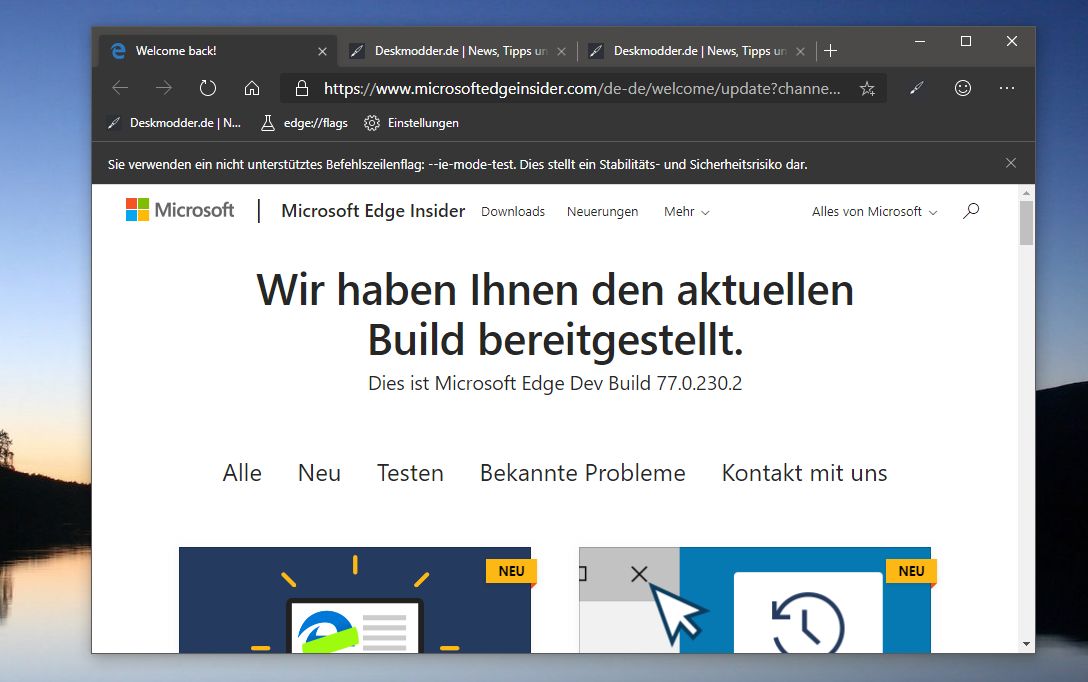Viewport: 1088px width, 682px height.
Task: Click the address bar URL field
Action: click(x=581, y=88)
